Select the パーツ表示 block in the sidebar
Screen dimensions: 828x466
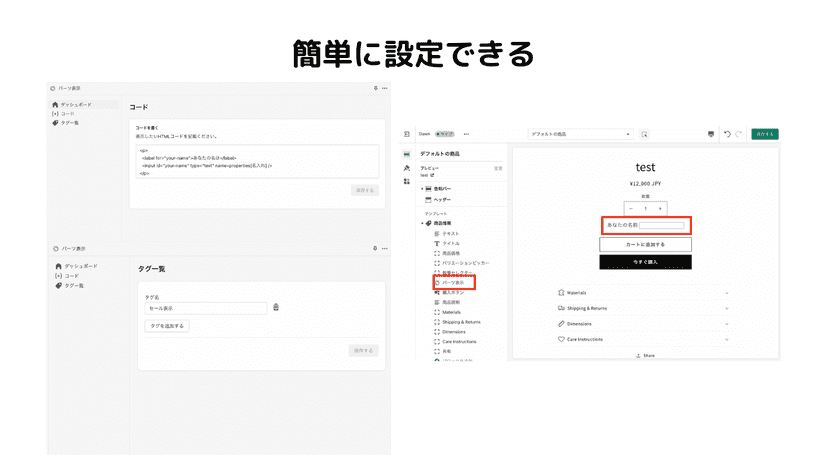[x=454, y=283]
